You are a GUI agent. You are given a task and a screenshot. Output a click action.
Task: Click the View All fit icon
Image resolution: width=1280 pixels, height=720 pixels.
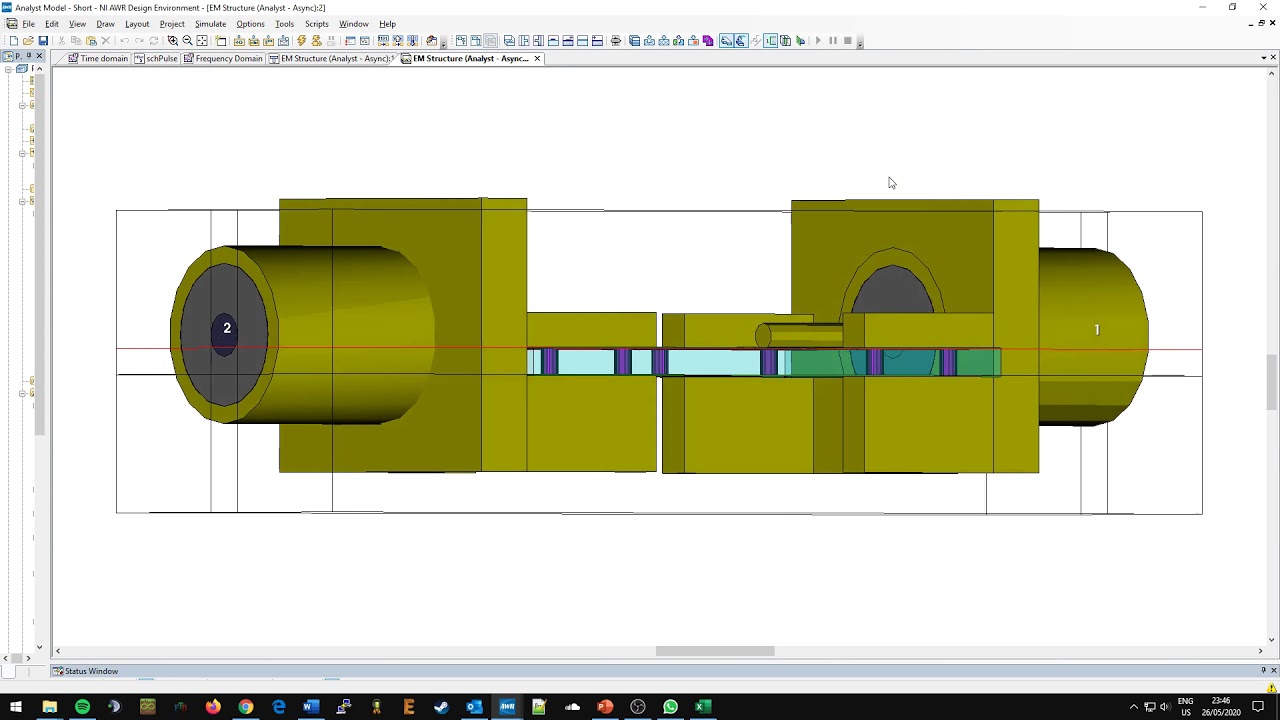click(202, 41)
